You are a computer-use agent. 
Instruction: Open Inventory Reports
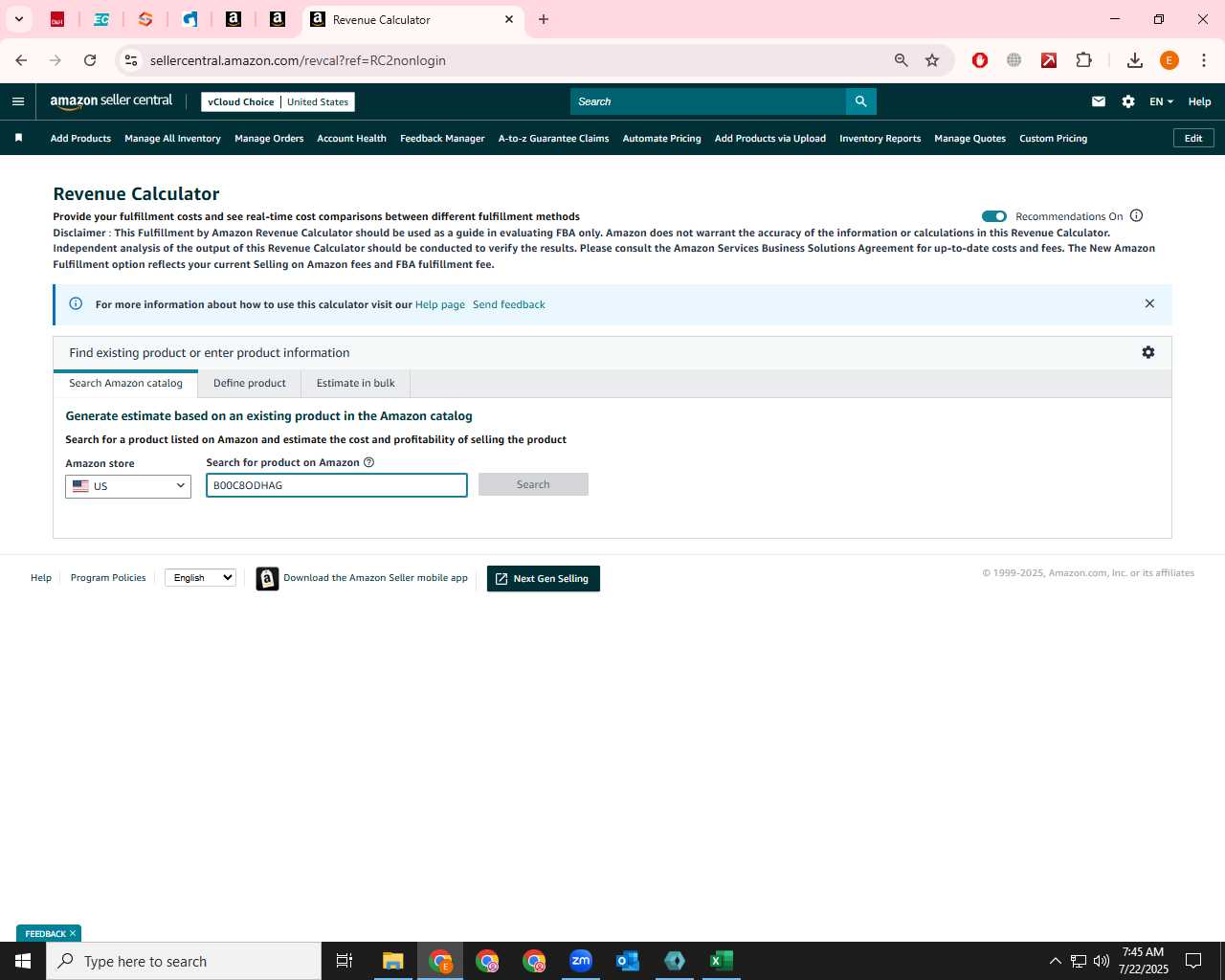(x=880, y=138)
